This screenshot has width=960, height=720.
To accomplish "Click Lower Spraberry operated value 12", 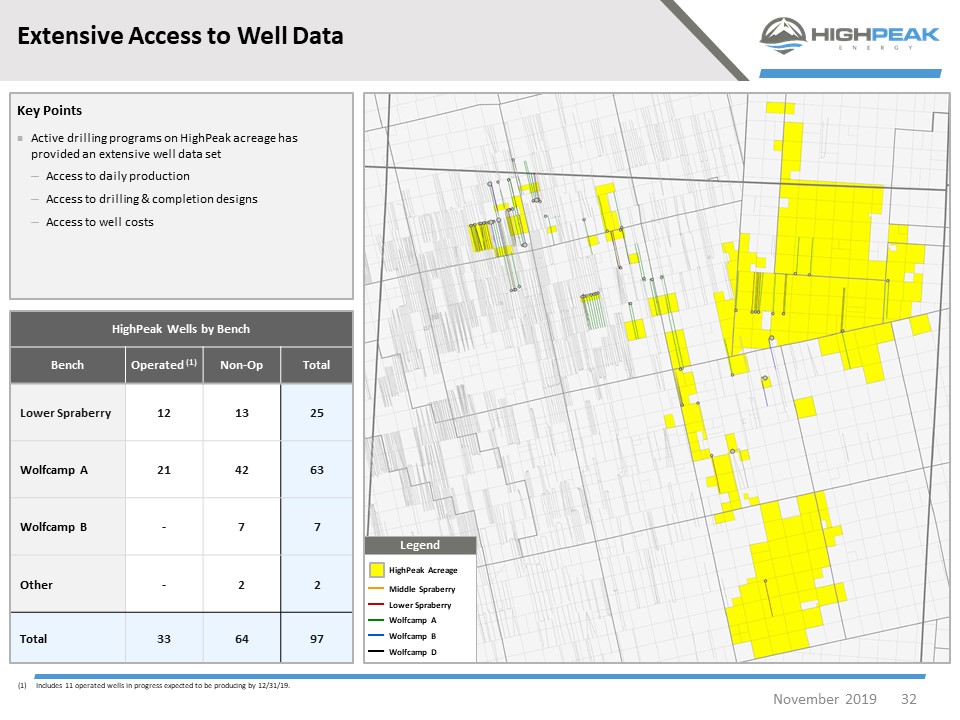I will 163,413.
